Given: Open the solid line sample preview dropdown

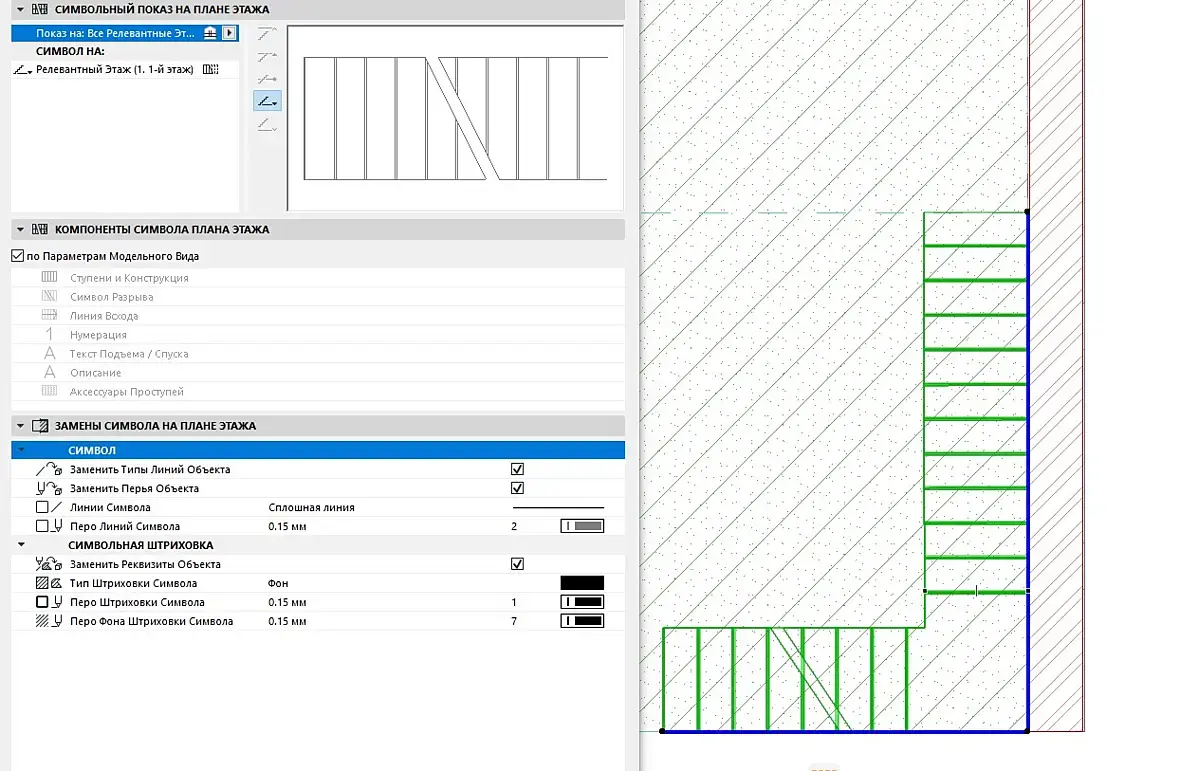Looking at the screenshot, I should point(558,507).
